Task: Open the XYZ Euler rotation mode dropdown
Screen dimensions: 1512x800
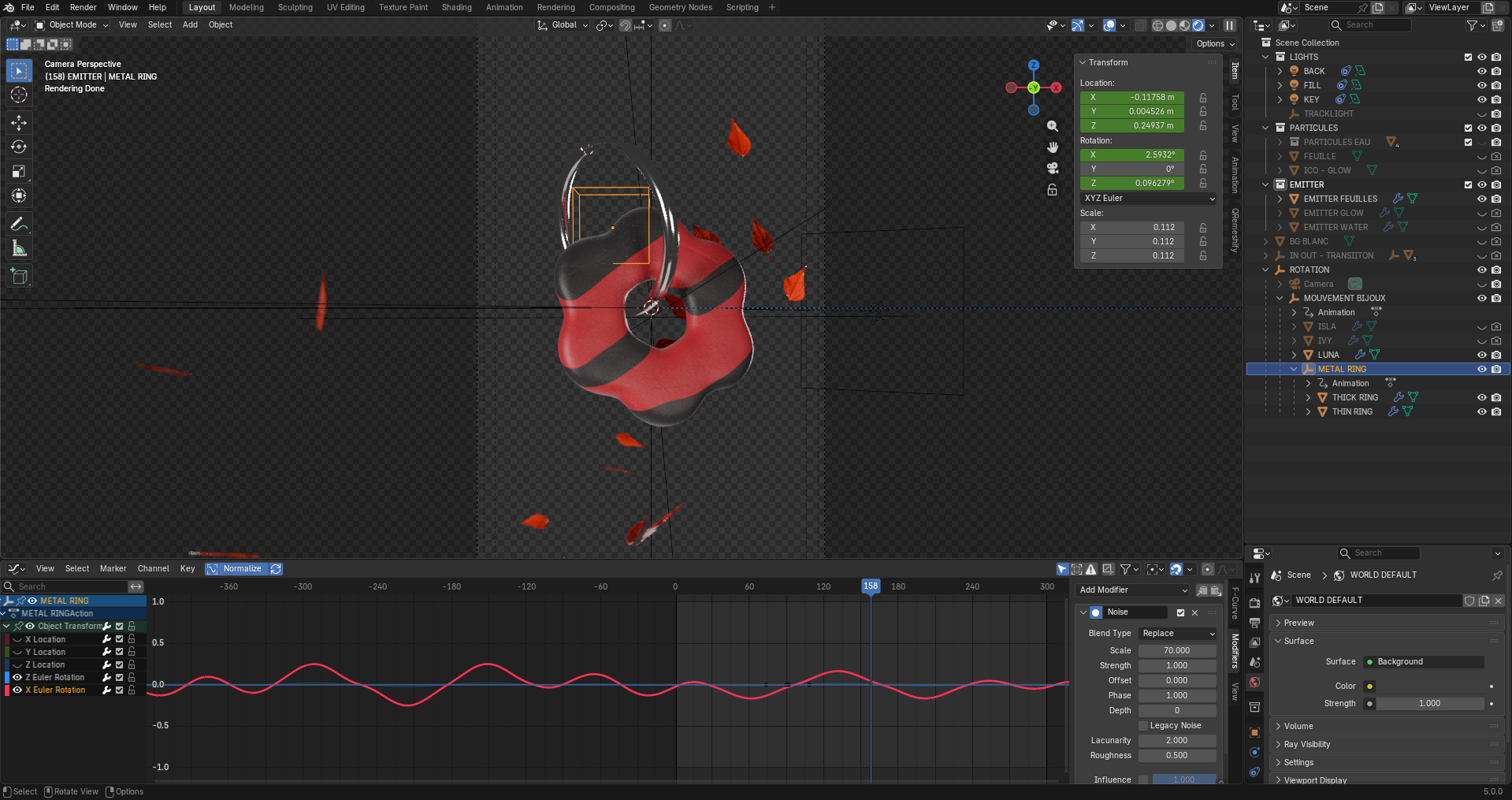Action: (1149, 198)
